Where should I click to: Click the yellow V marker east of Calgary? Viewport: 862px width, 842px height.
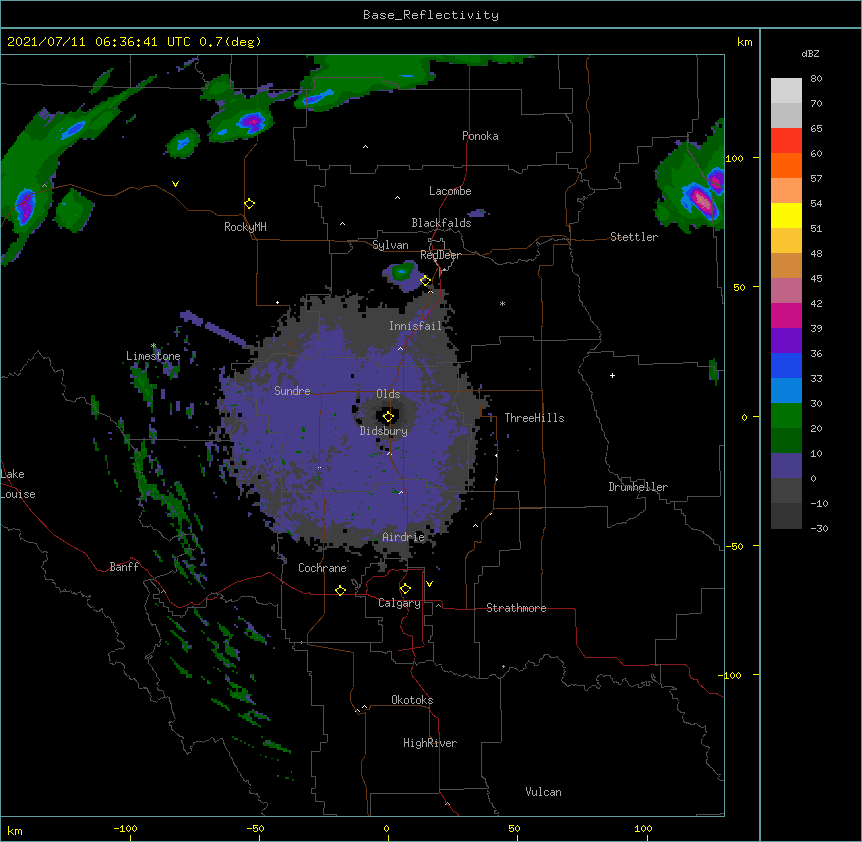429,584
